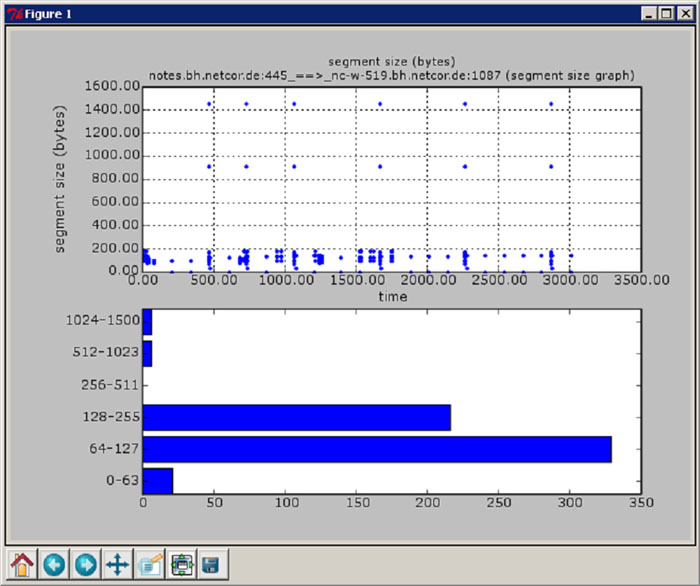700x586 pixels.
Task: Click the Figure 1 title bar text
Action: click(47, 14)
